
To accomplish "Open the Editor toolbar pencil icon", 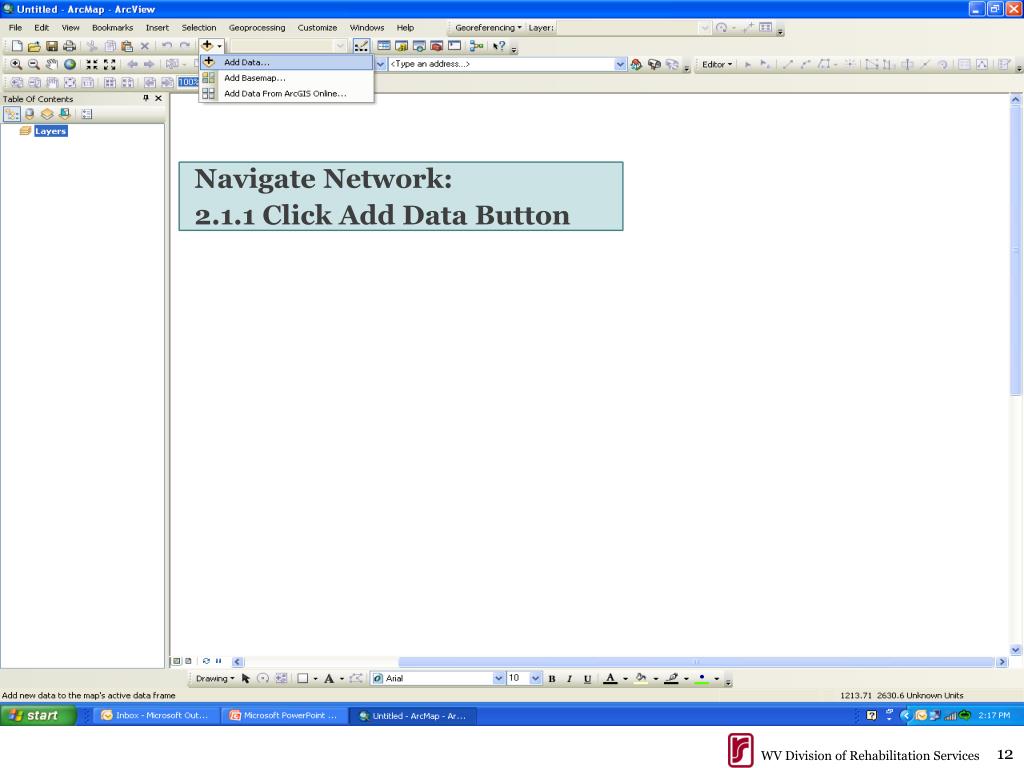I will pyautogui.click(x=360, y=46).
